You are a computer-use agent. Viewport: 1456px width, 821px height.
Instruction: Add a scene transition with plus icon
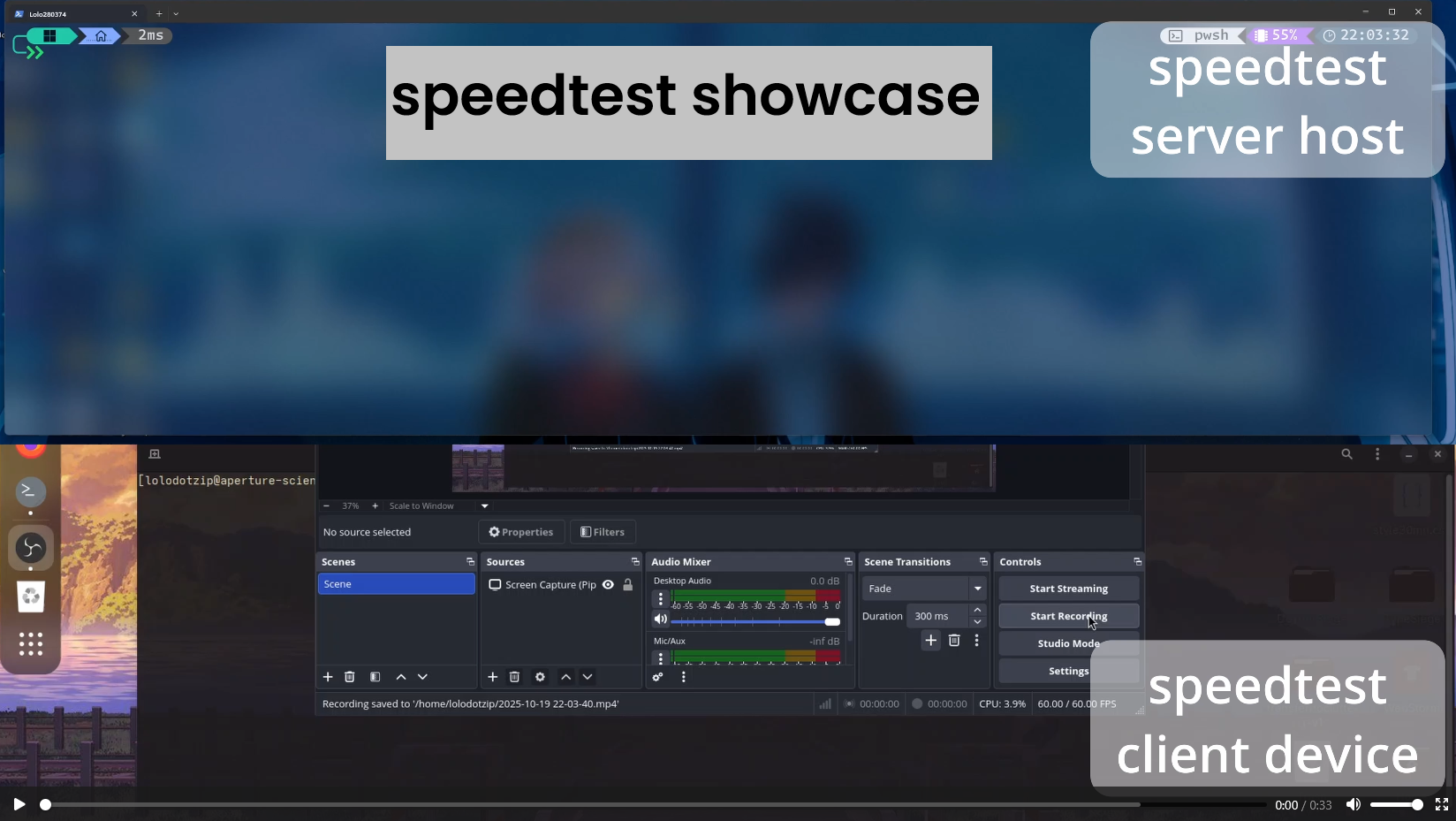tap(930, 641)
